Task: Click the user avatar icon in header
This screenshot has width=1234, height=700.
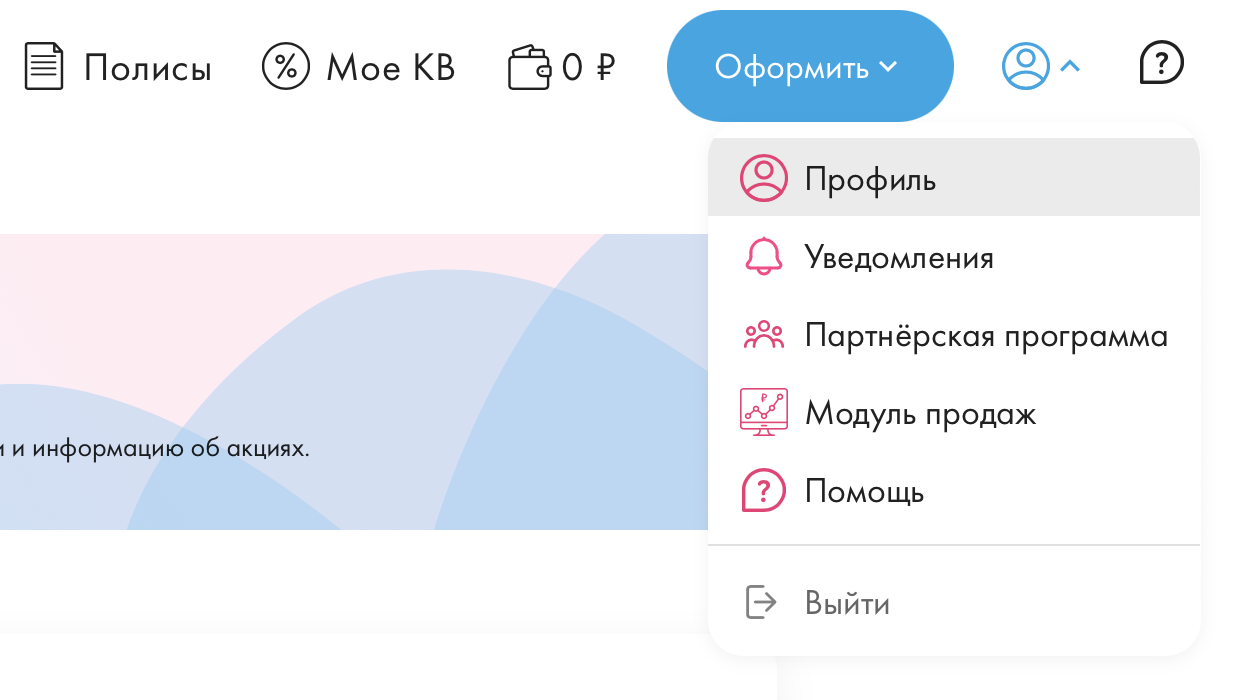Action: 1025,66
